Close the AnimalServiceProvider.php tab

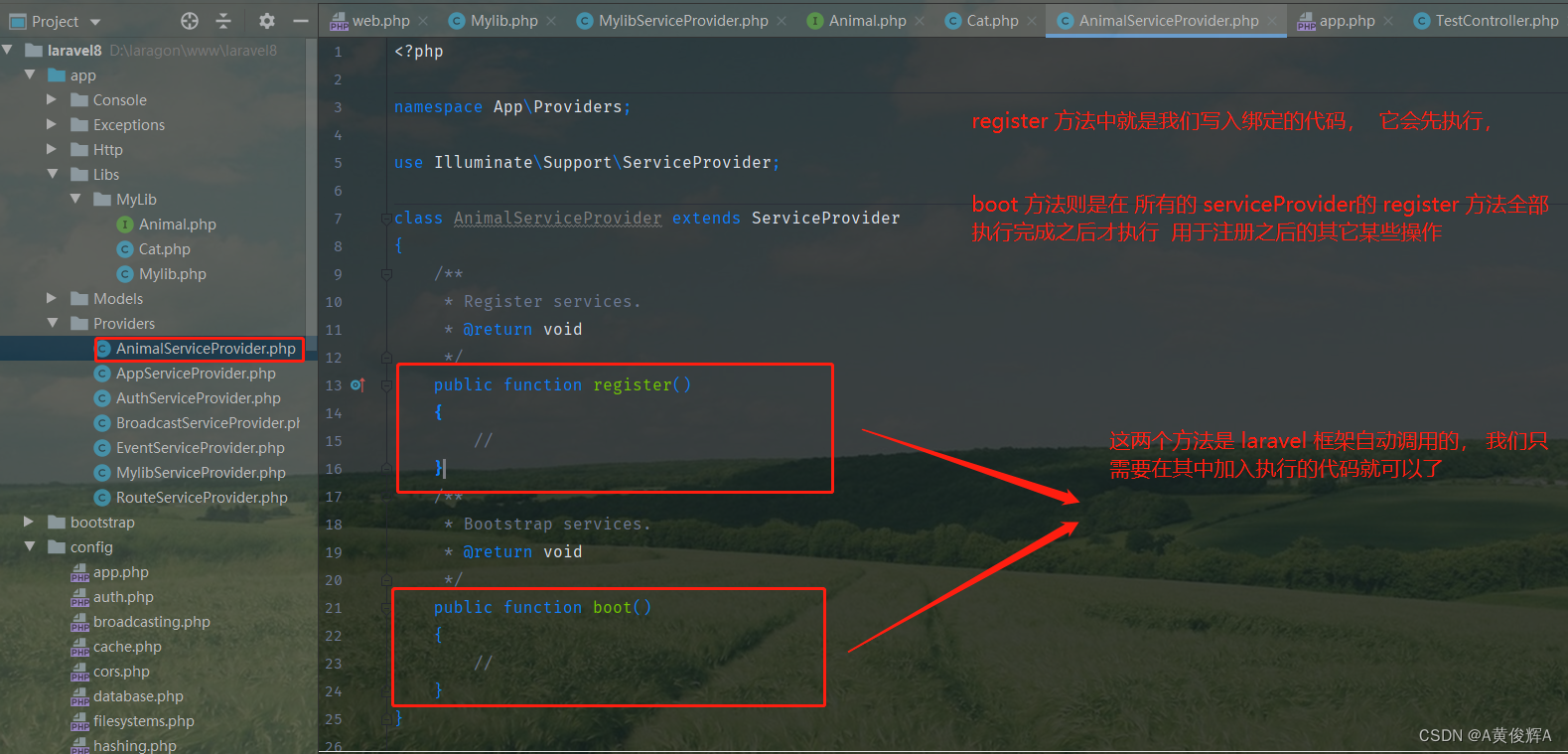click(1272, 21)
